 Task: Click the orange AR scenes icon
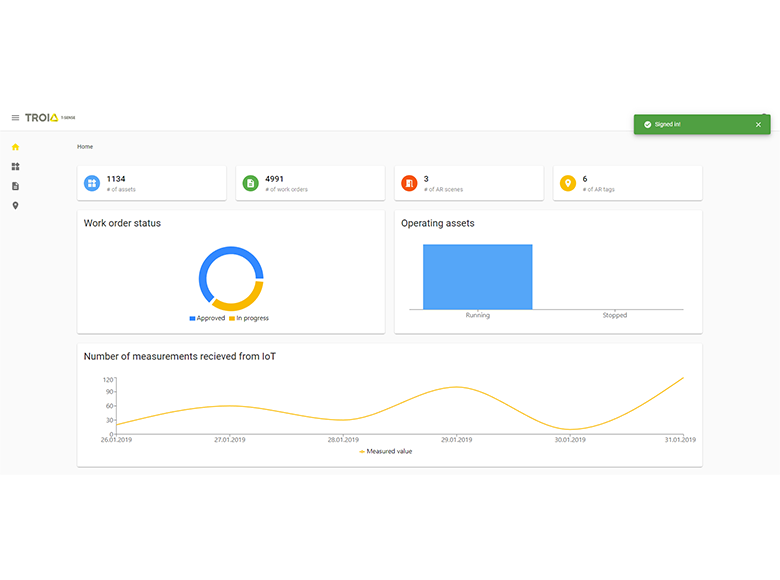(x=409, y=184)
